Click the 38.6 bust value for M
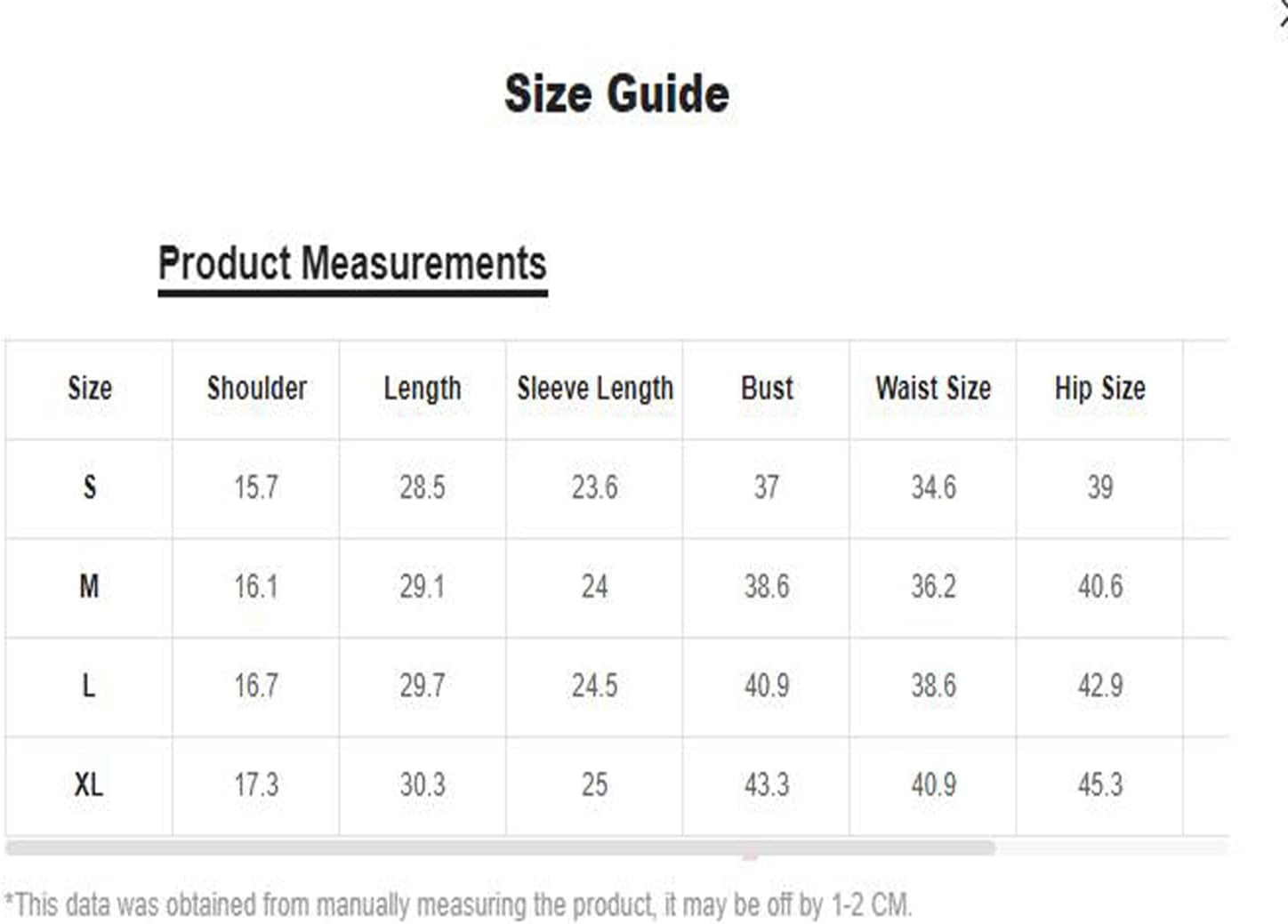 767,587
